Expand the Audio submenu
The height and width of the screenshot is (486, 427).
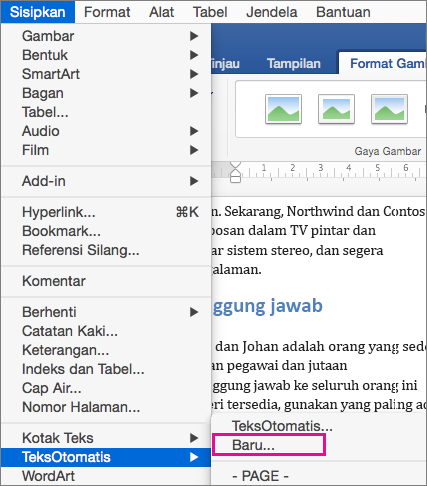click(x=106, y=131)
